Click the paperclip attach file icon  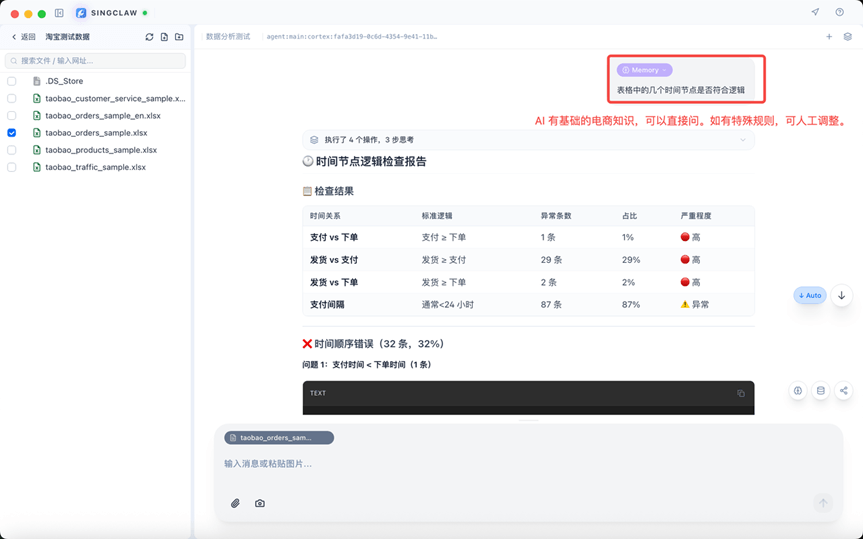pyautogui.click(x=235, y=503)
